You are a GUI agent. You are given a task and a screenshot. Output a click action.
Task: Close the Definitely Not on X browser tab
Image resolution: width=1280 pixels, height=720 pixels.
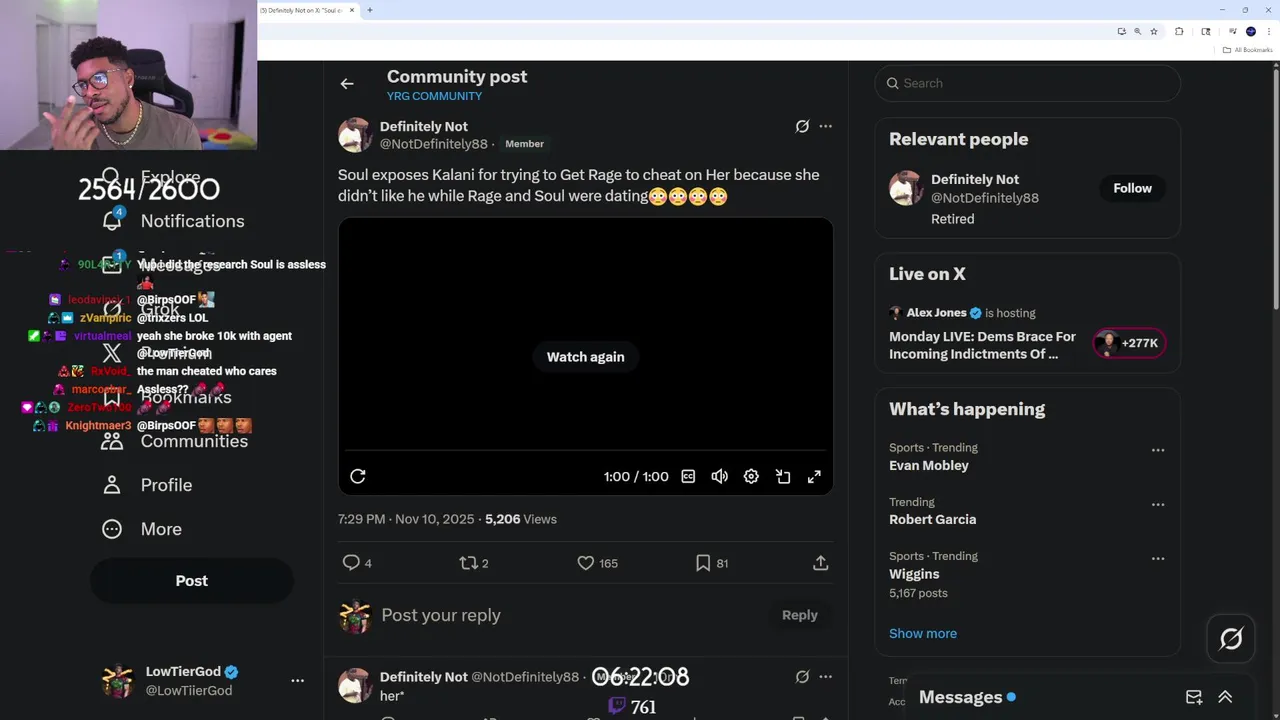(x=352, y=10)
